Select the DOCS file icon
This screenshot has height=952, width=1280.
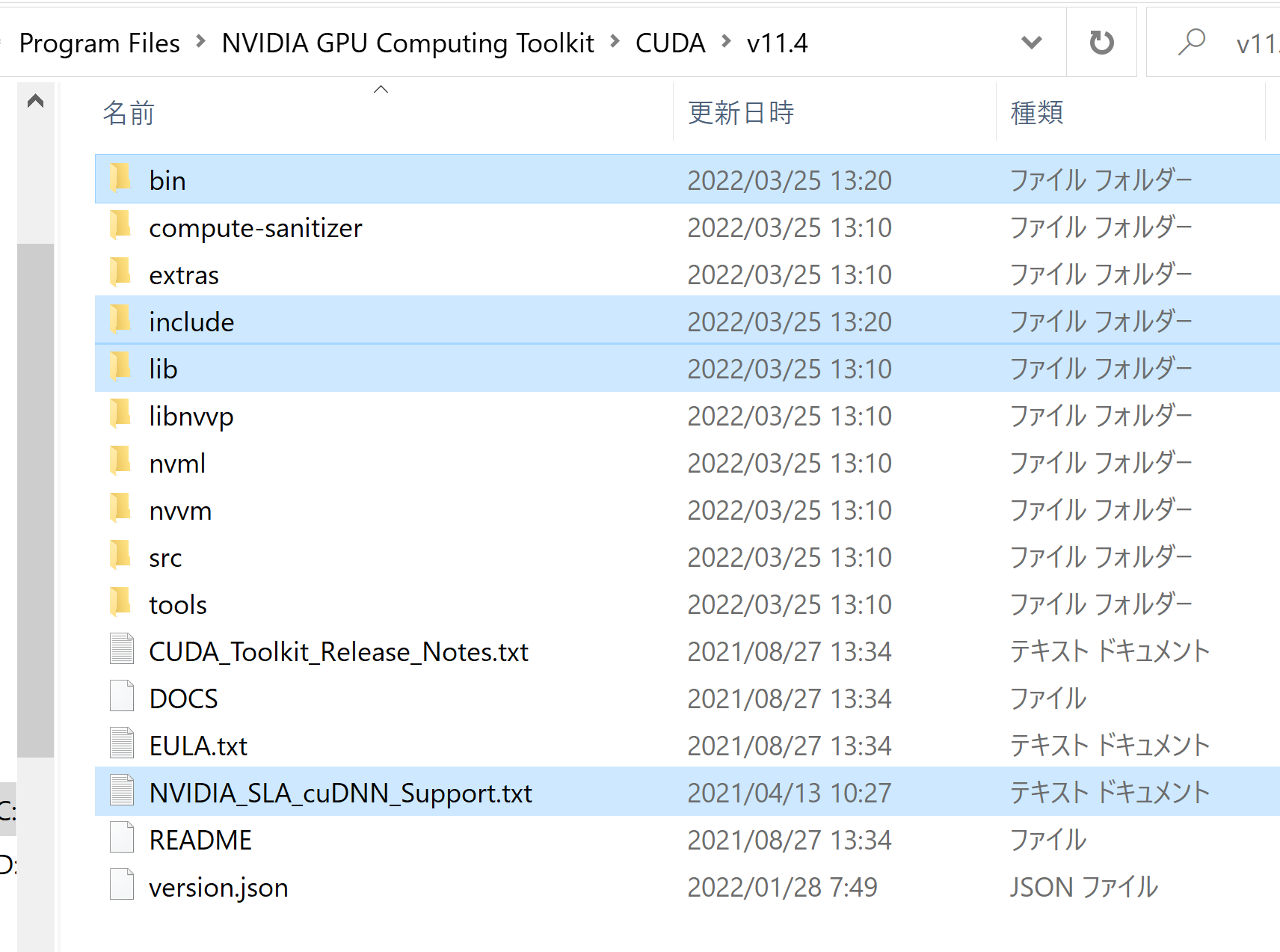[122, 696]
